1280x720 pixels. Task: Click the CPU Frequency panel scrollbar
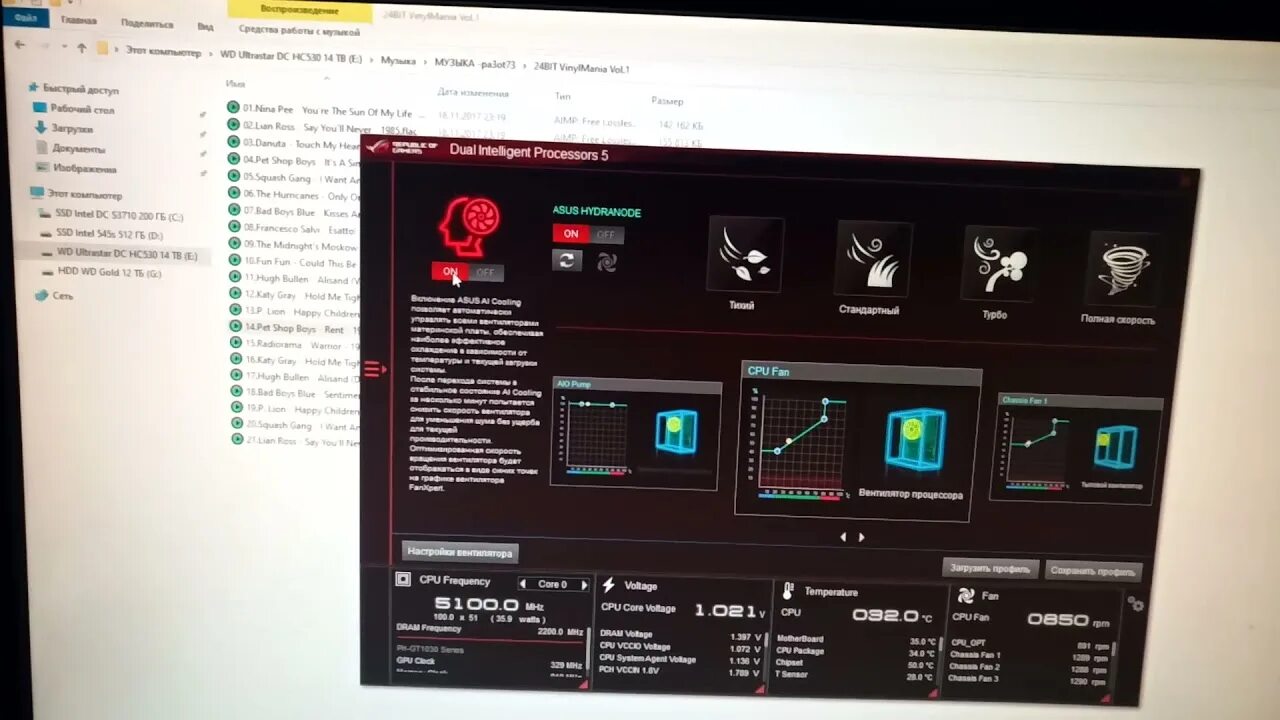[x=589, y=650]
